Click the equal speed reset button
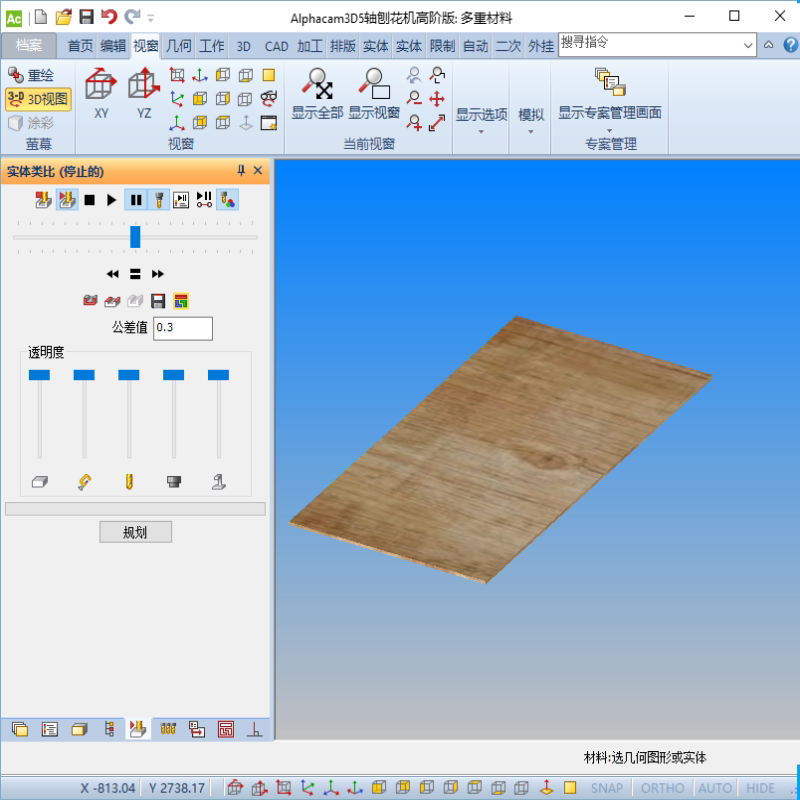 coord(135,274)
